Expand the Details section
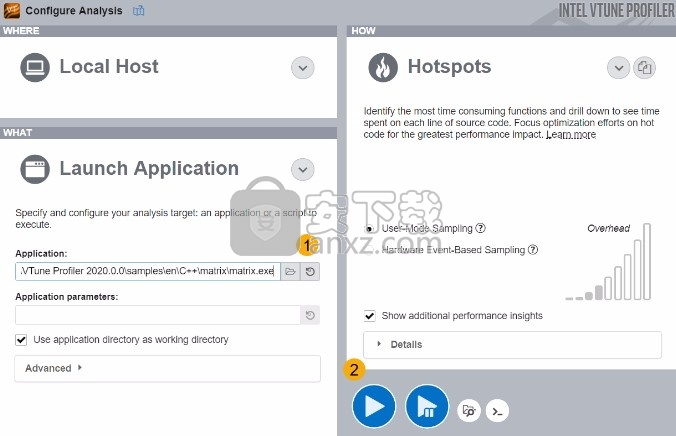 coord(512,345)
